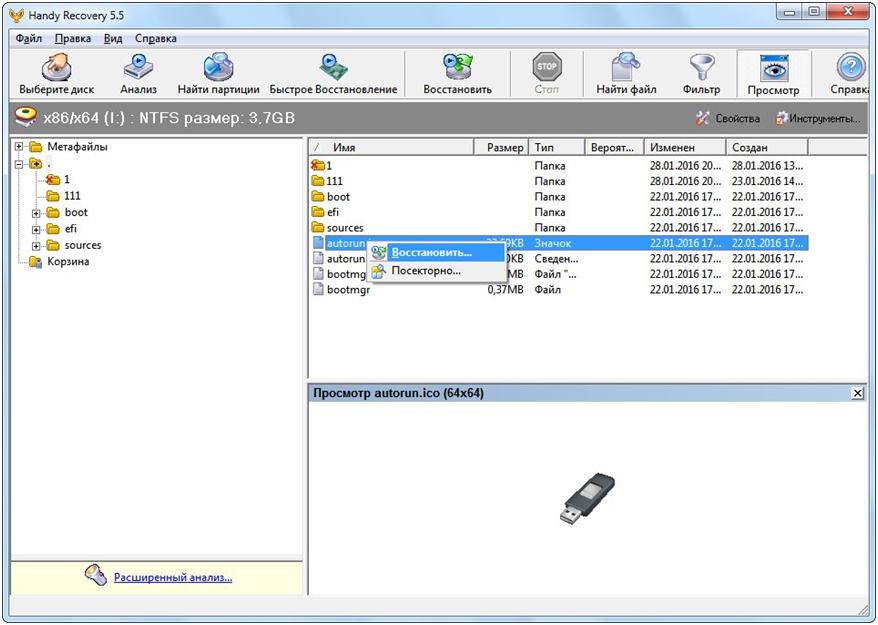This screenshot has height=625, width=878.
Task: Toggle the Просмотр preview pane button
Action: pos(773,74)
